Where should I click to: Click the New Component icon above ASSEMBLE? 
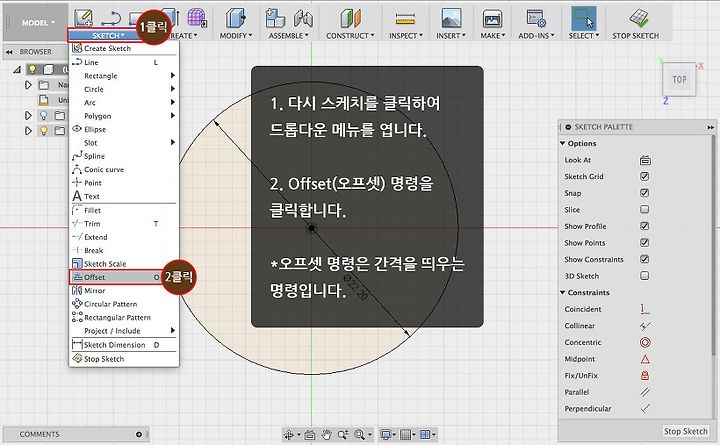(276, 18)
